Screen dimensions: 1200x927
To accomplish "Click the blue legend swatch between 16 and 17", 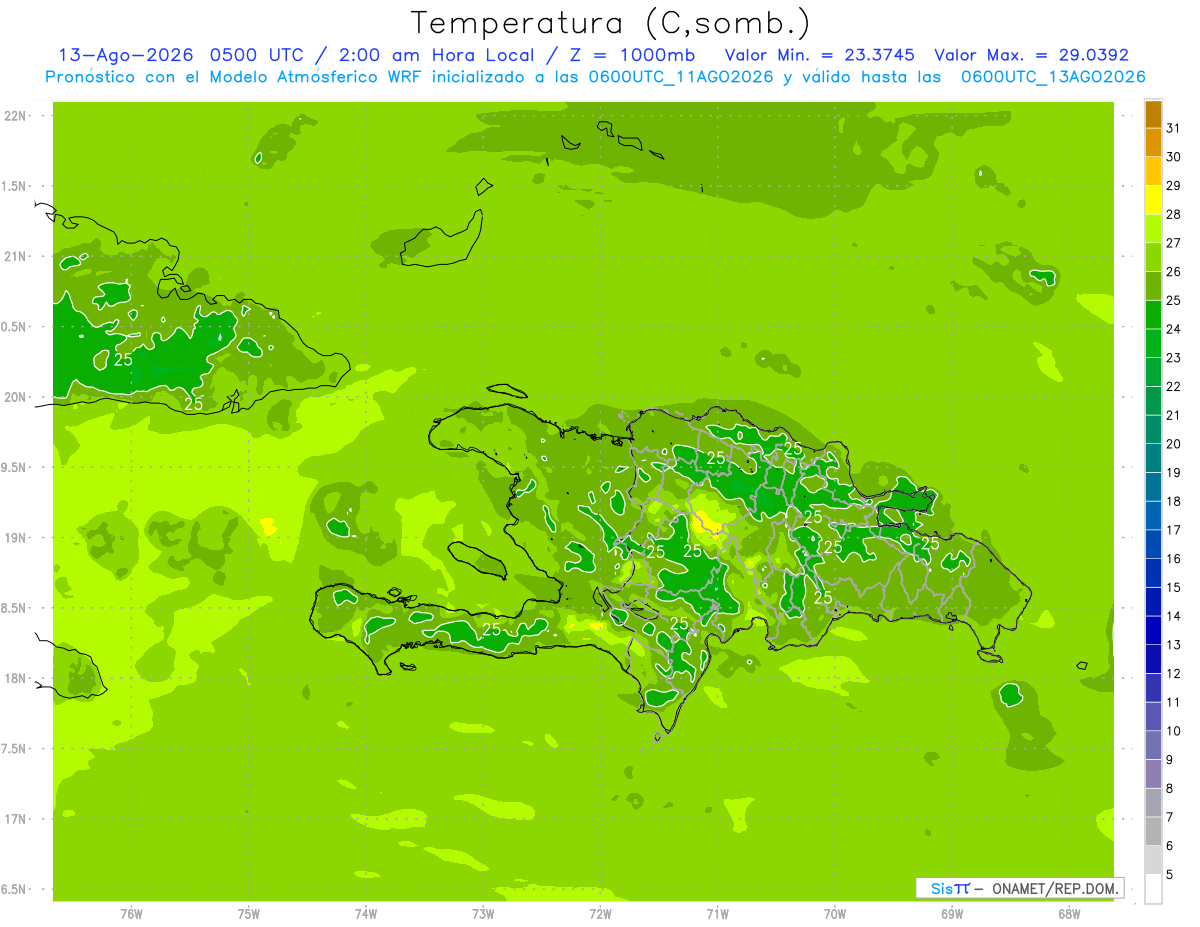I will click(x=1153, y=544).
